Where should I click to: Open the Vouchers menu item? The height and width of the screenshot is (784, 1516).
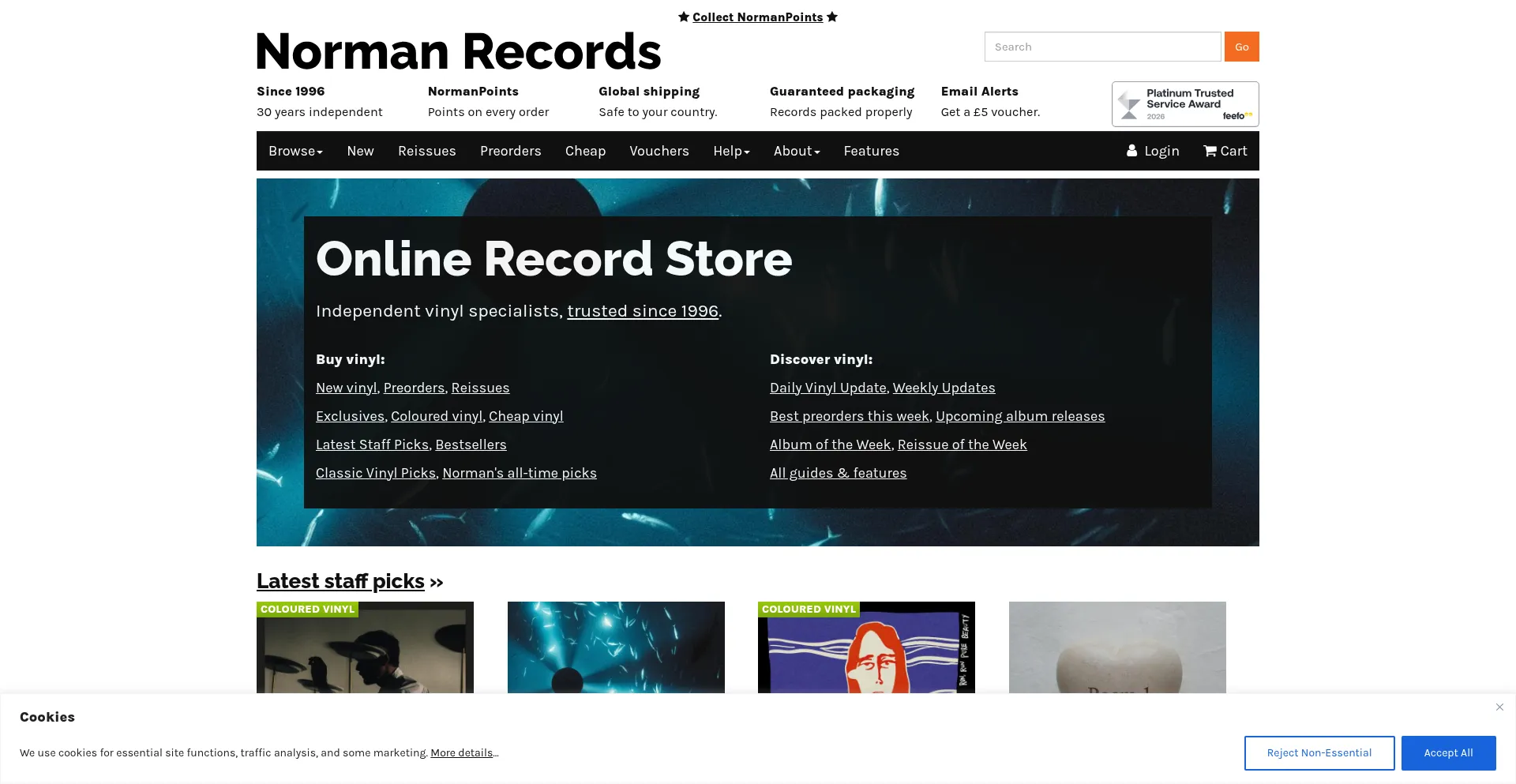[659, 151]
